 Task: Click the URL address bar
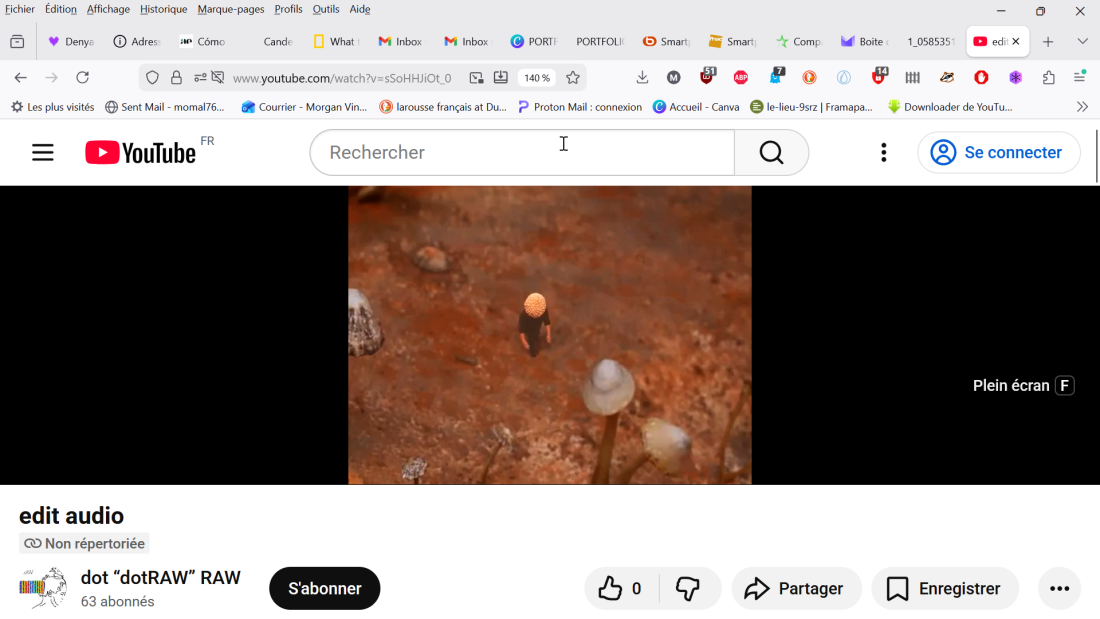342,78
